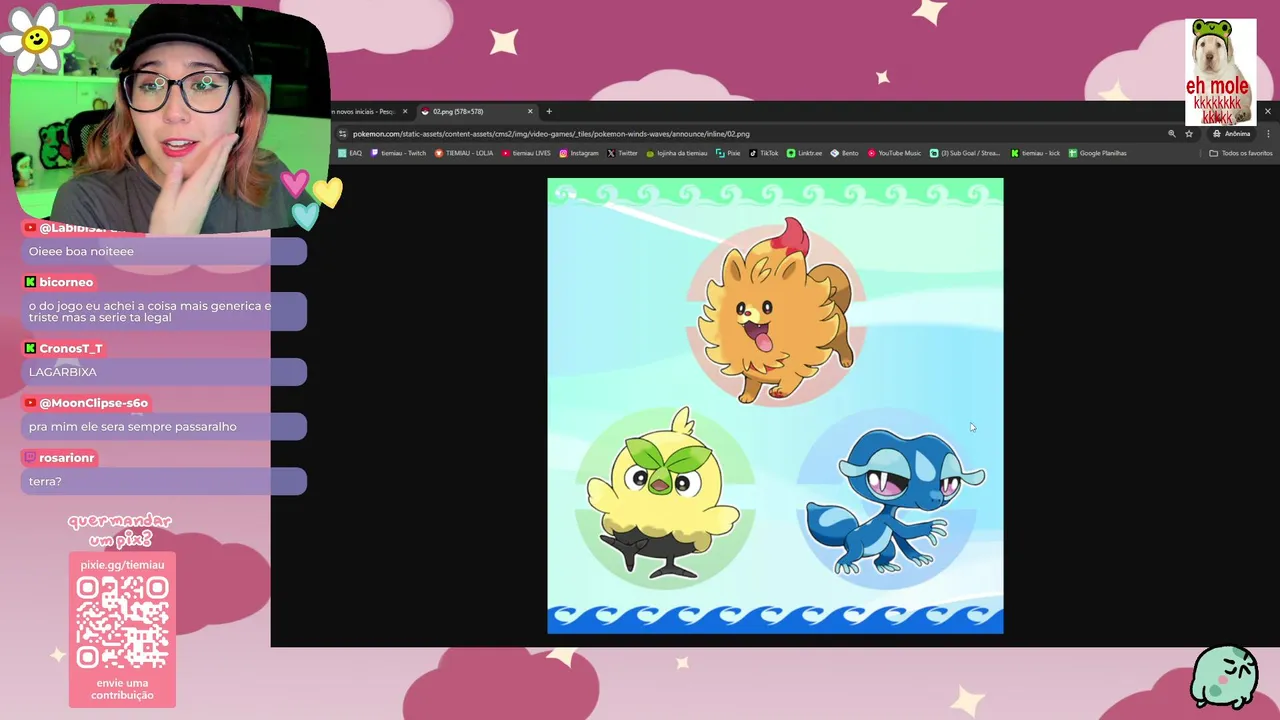Click chat username @MoonClipse-s6o
This screenshot has height=720, width=1280.
point(94,403)
